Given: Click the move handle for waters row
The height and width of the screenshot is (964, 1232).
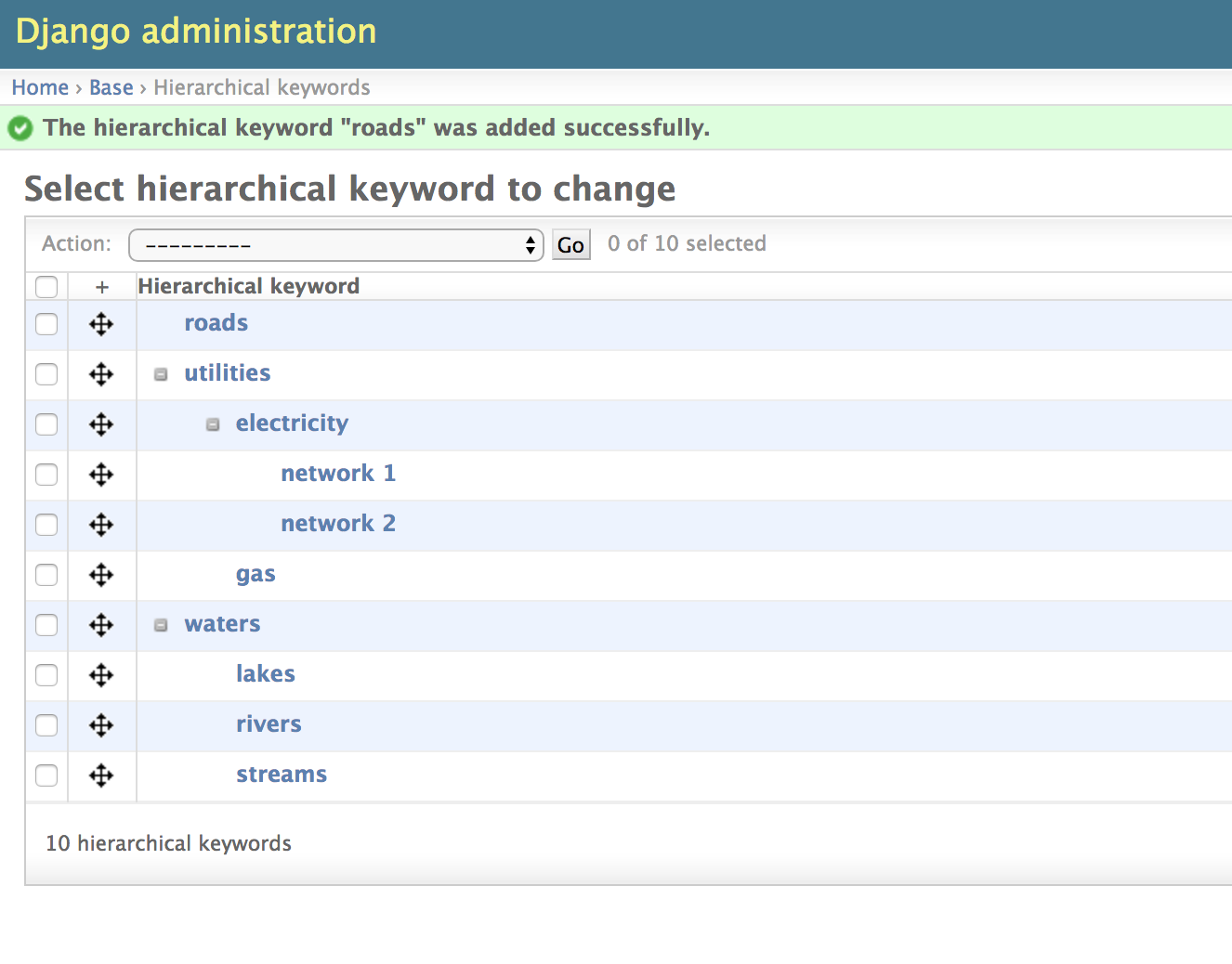Looking at the screenshot, I should [101, 625].
